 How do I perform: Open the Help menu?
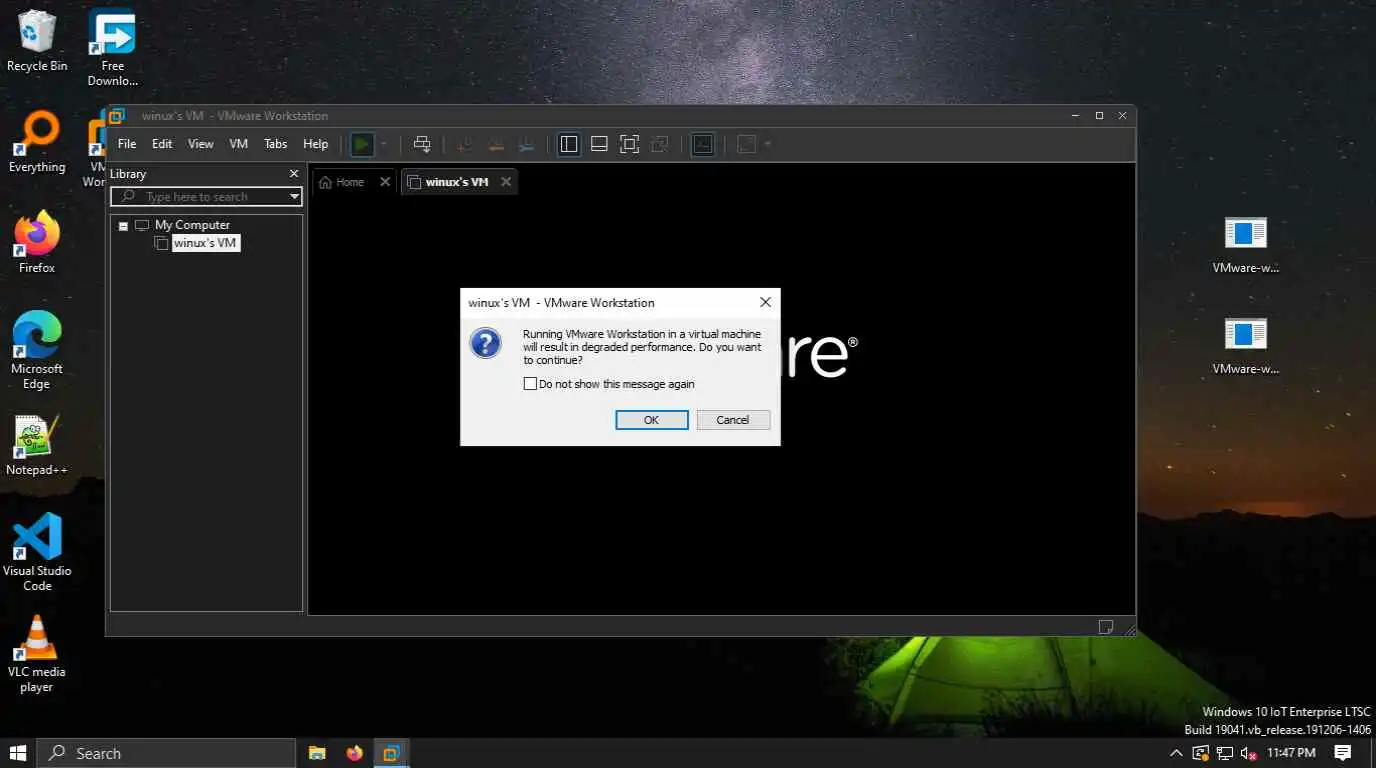pos(316,144)
